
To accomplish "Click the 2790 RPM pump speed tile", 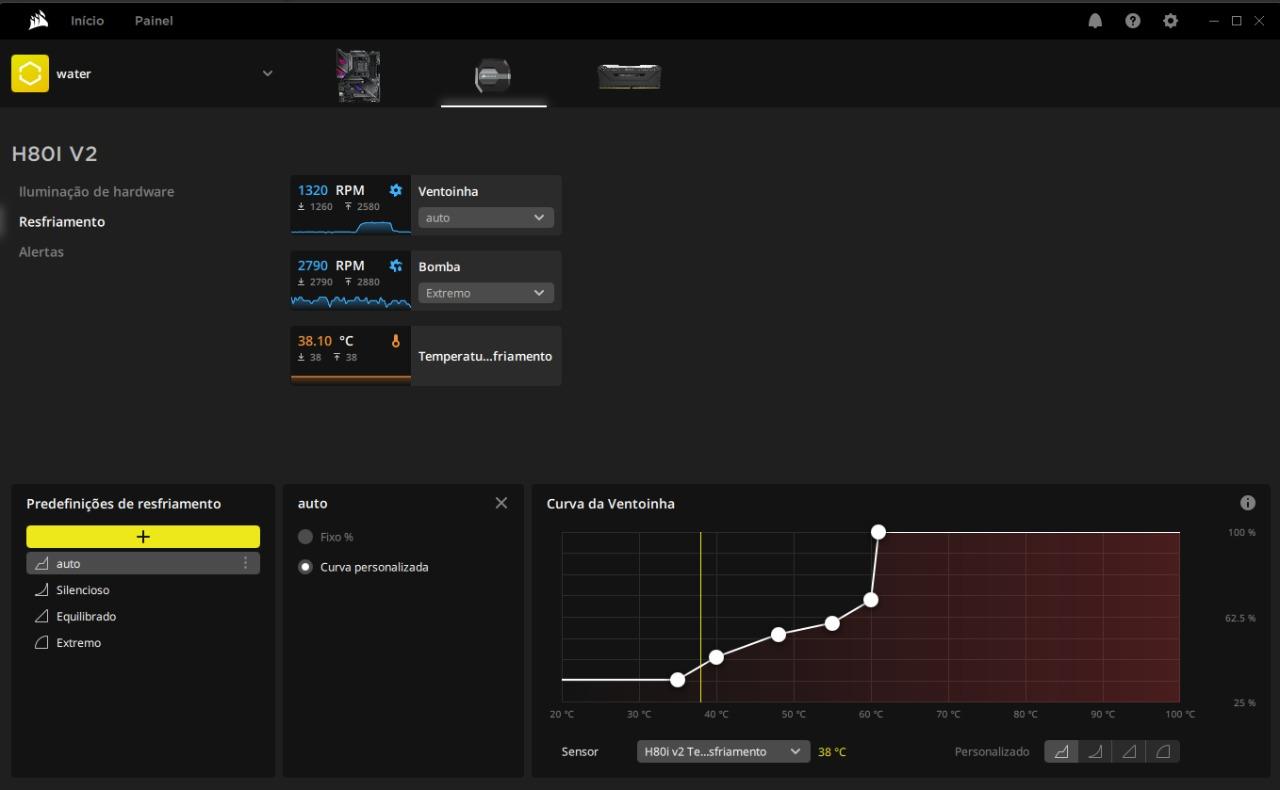I will [x=351, y=281].
